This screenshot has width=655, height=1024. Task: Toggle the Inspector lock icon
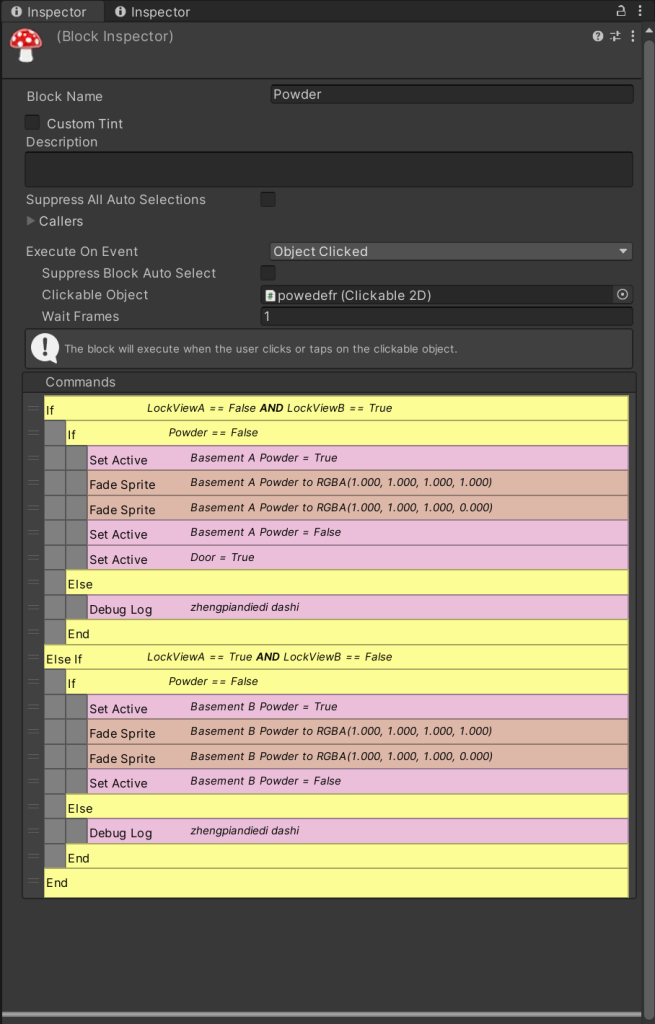coord(621,11)
